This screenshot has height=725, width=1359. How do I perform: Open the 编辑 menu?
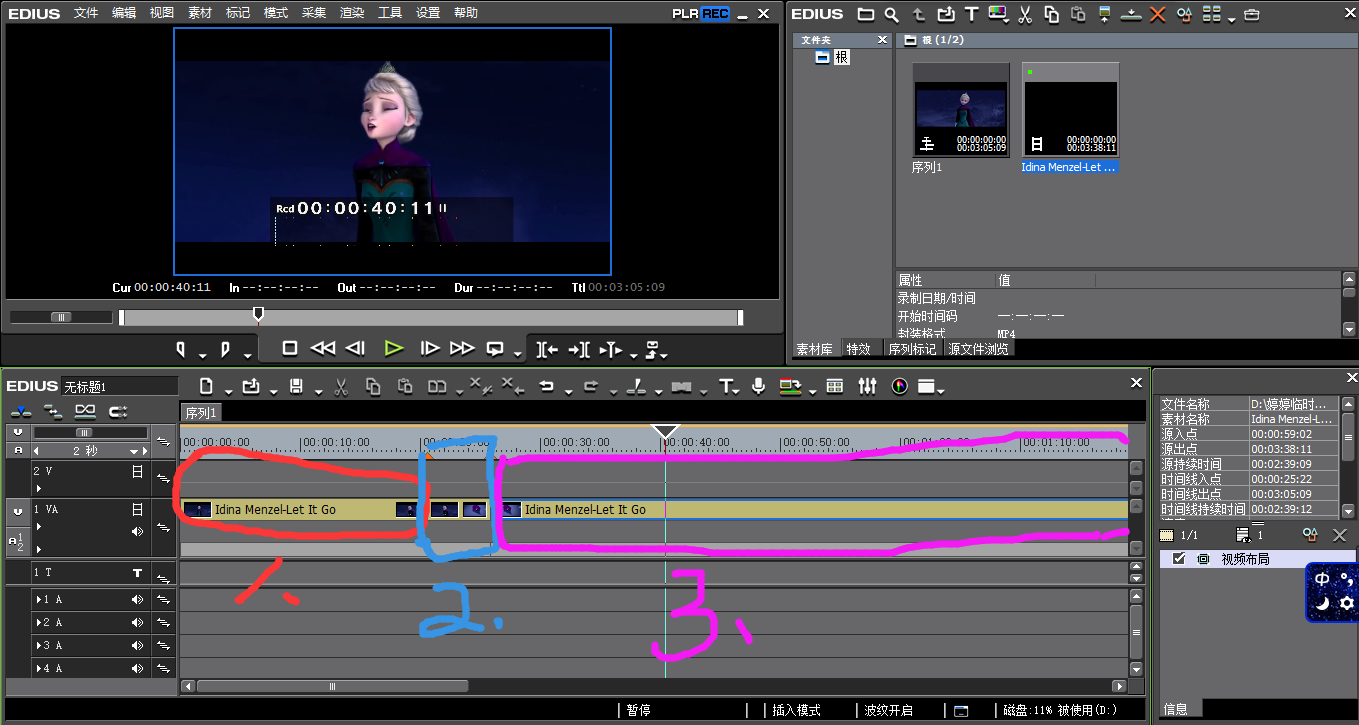(124, 13)
